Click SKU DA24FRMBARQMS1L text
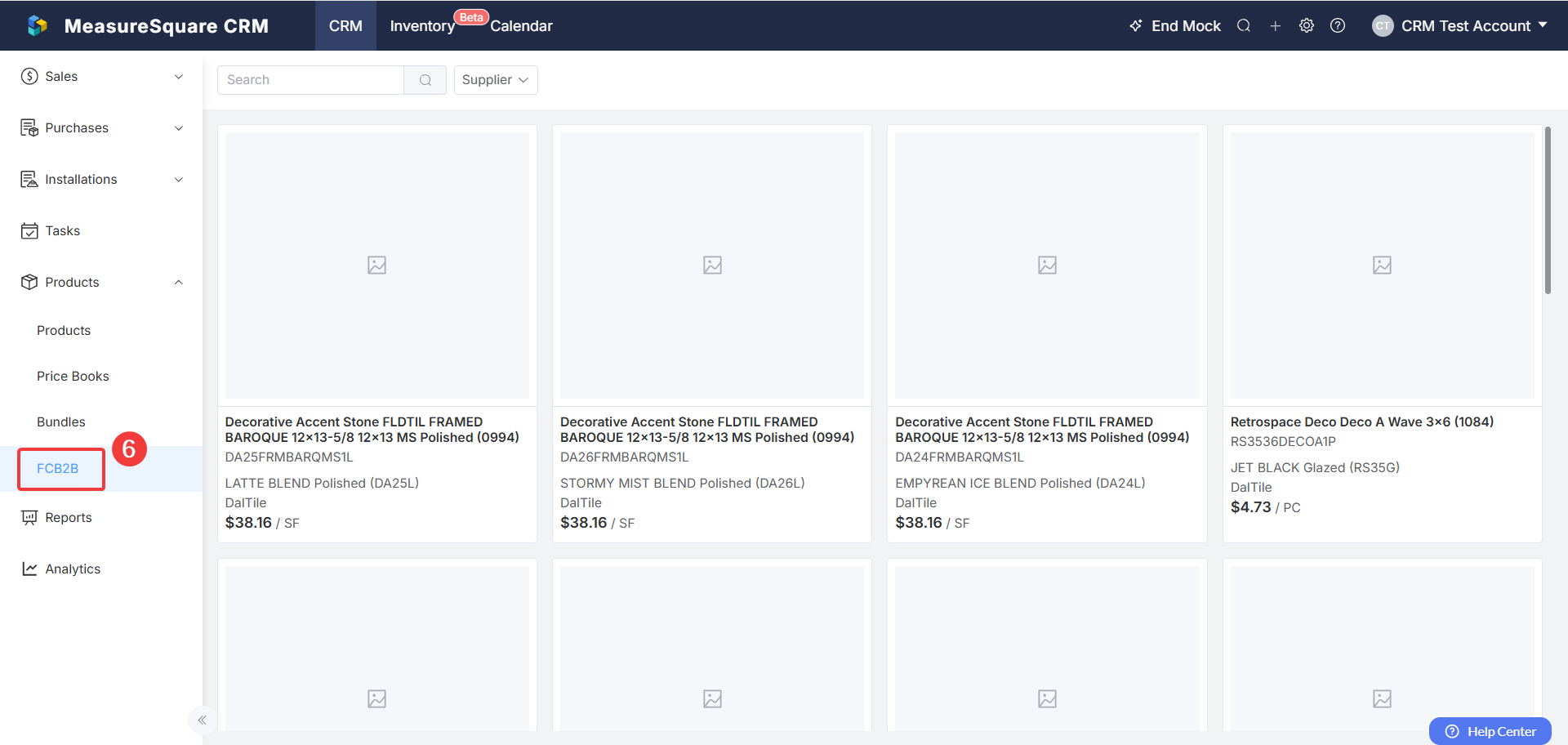The image size is (1568, 745). (x=960, y=457)
